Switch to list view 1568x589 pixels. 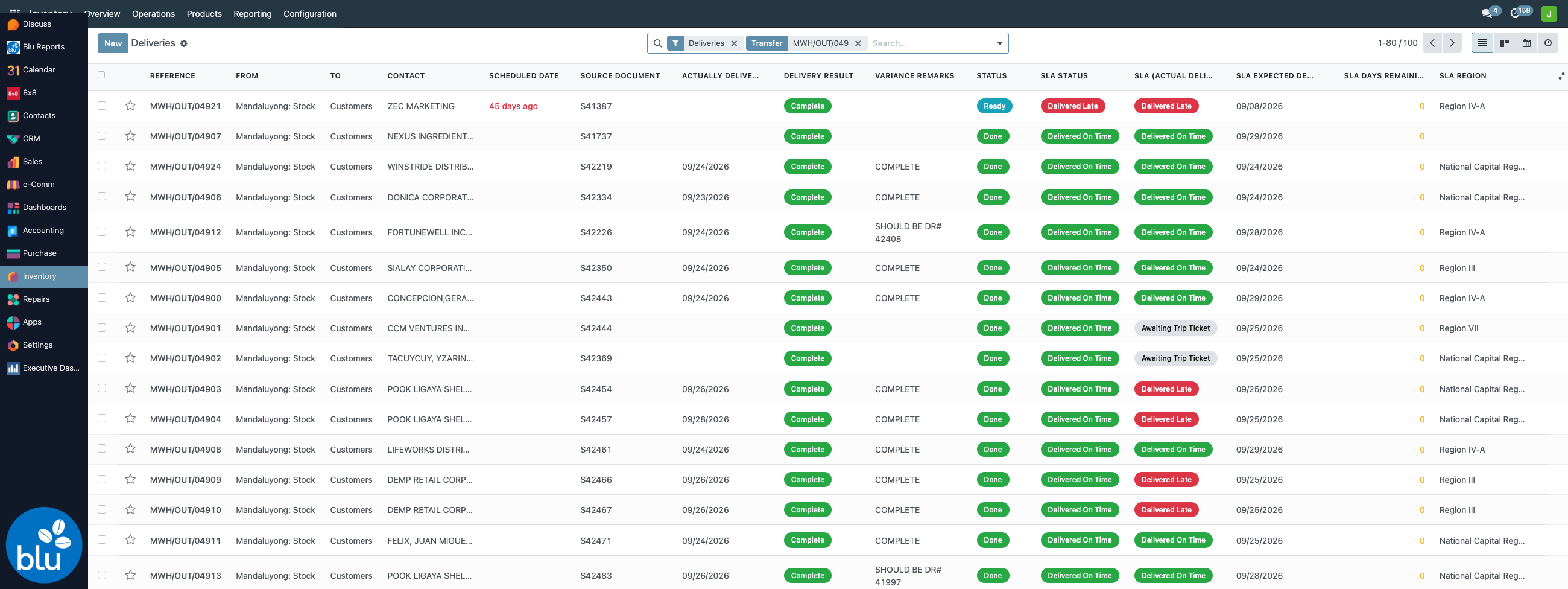point(1482,43)
